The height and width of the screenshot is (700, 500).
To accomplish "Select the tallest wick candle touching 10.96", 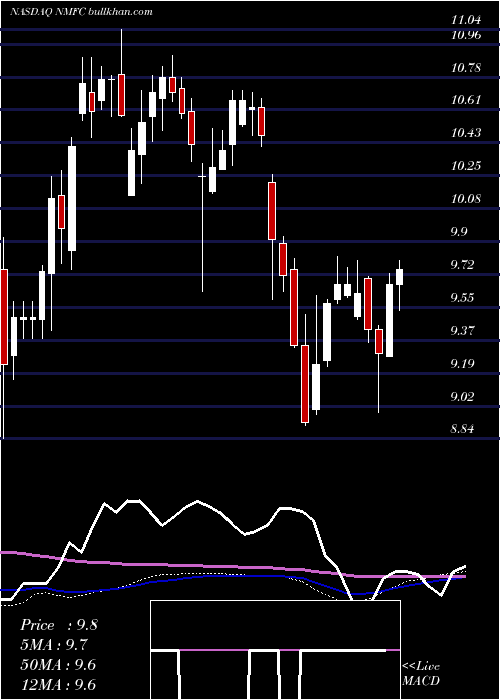I will click(121, 73).
